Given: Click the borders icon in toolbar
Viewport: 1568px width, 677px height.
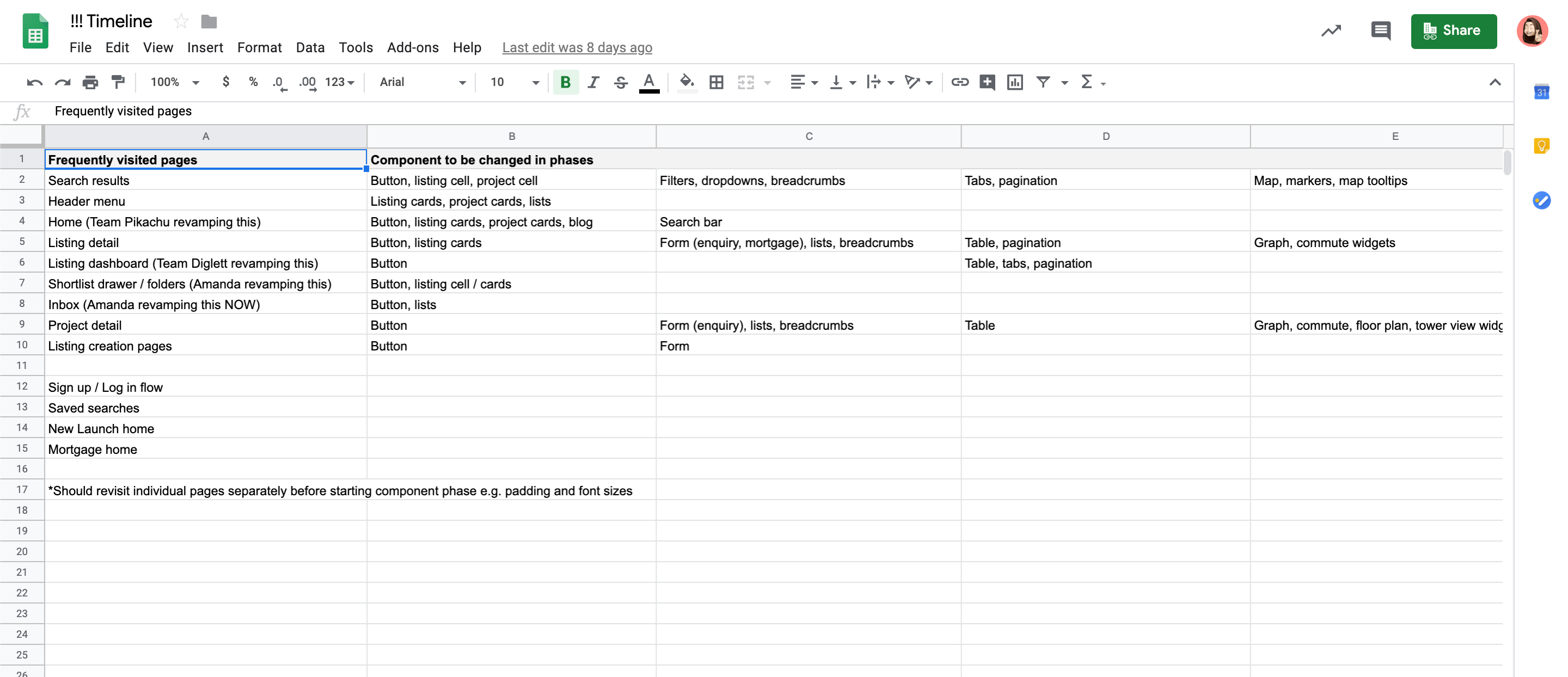Looking at the screenshot, I should 716,81.
